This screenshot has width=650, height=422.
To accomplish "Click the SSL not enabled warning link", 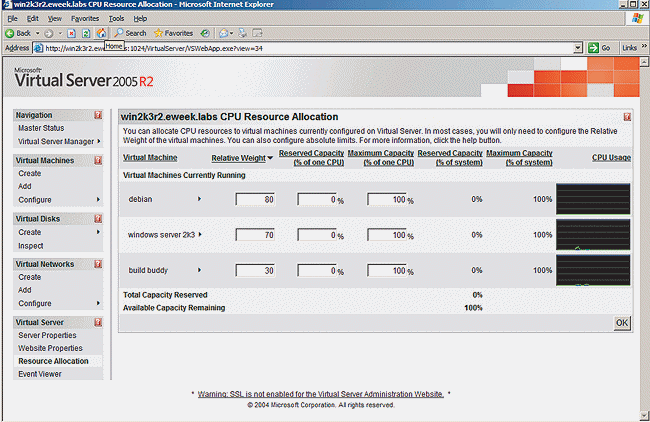I will click(319, 394).
